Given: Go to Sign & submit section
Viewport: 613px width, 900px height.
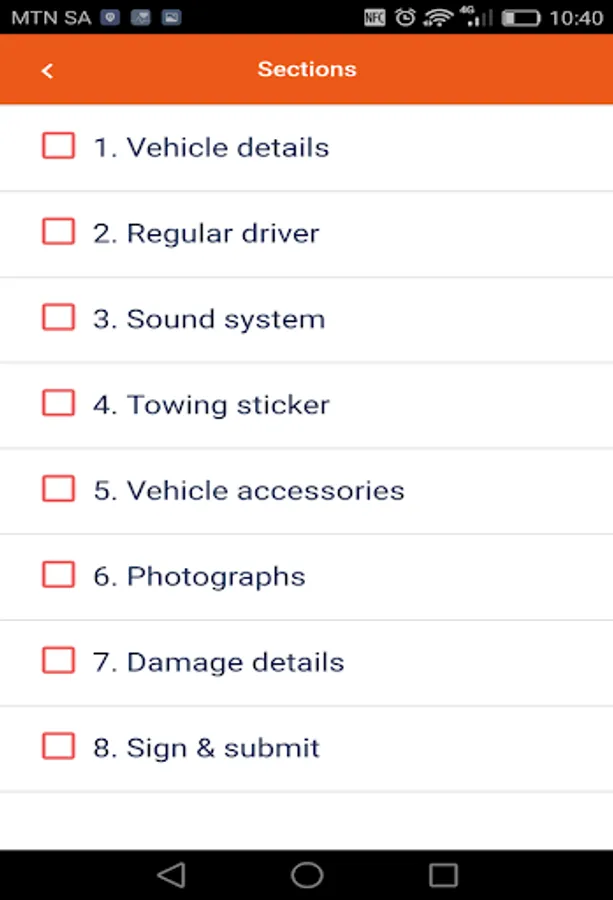Looking at the screenshot, I should click(222, 748).
